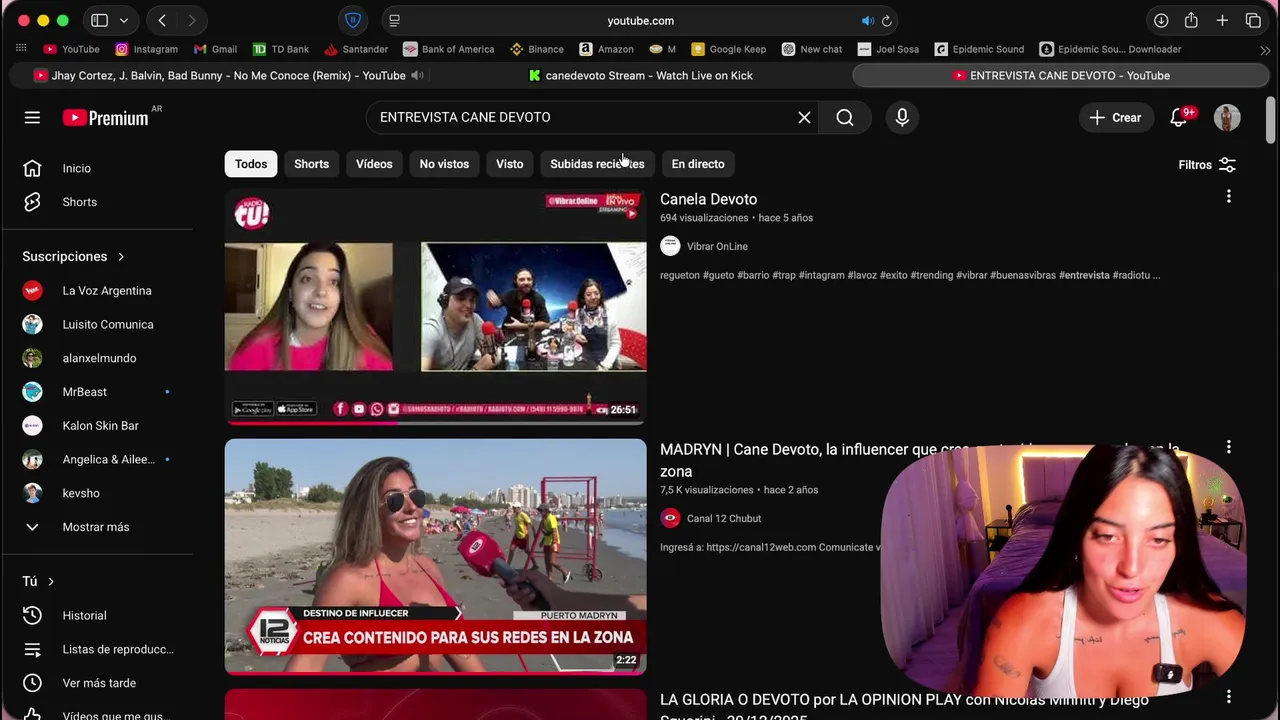This screenshot has height=720, width=1280.
Task: Open Ver más tarde in sidebar
Action: 98,683
